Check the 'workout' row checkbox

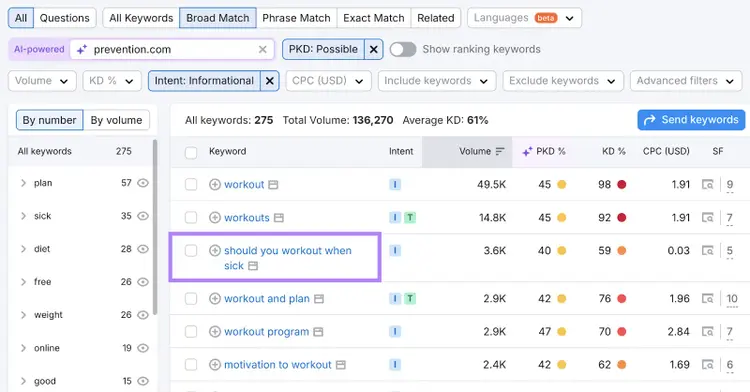point(191,185)
